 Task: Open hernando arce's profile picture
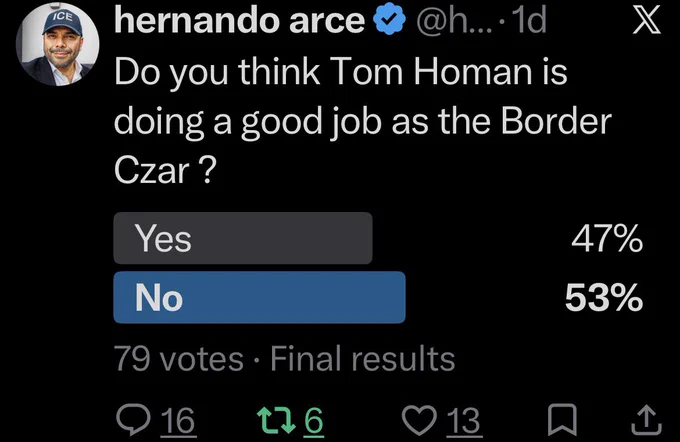[58, 44]
